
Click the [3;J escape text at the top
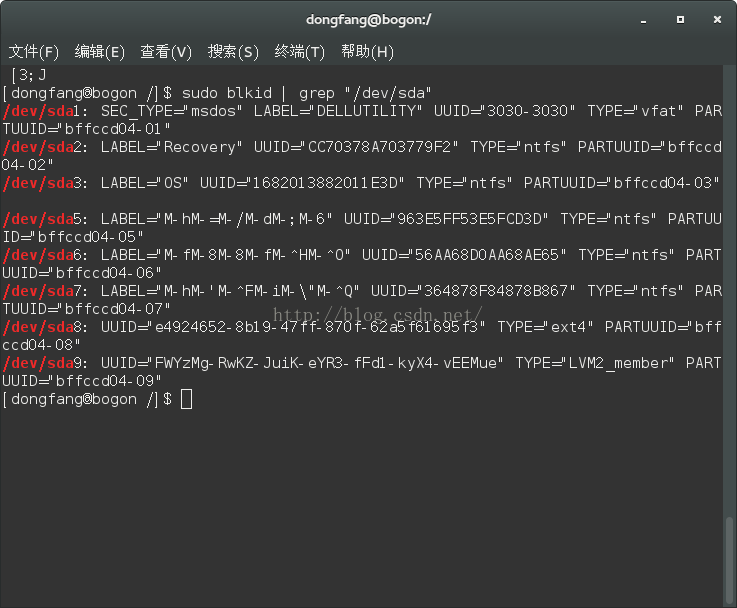(x=29, y=75)
